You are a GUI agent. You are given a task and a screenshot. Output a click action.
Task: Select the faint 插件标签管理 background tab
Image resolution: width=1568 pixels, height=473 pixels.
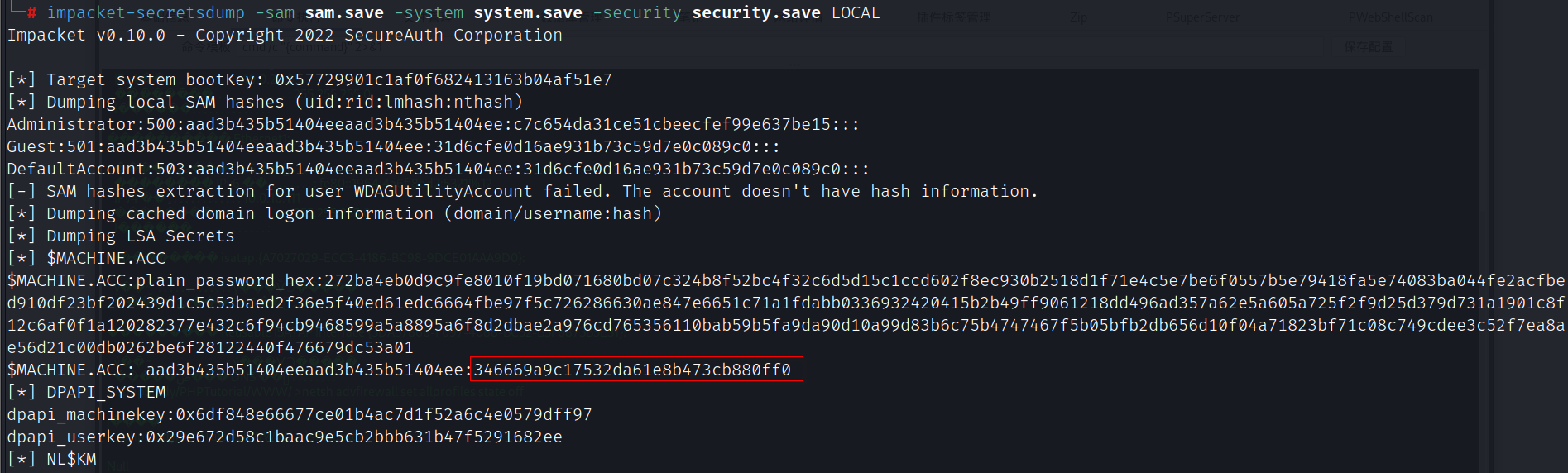tap(954, 17)
